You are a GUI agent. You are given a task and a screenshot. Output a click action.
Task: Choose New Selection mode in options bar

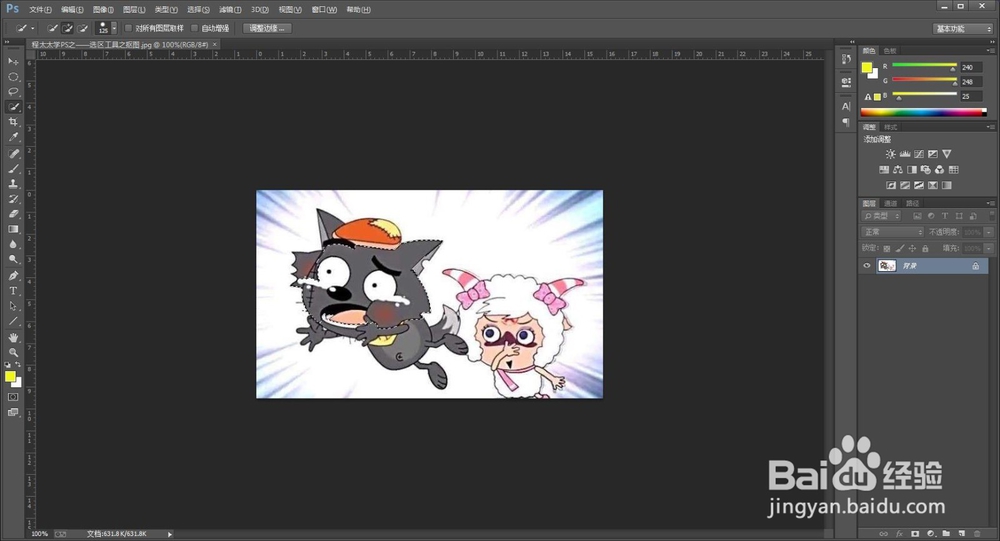52,28
